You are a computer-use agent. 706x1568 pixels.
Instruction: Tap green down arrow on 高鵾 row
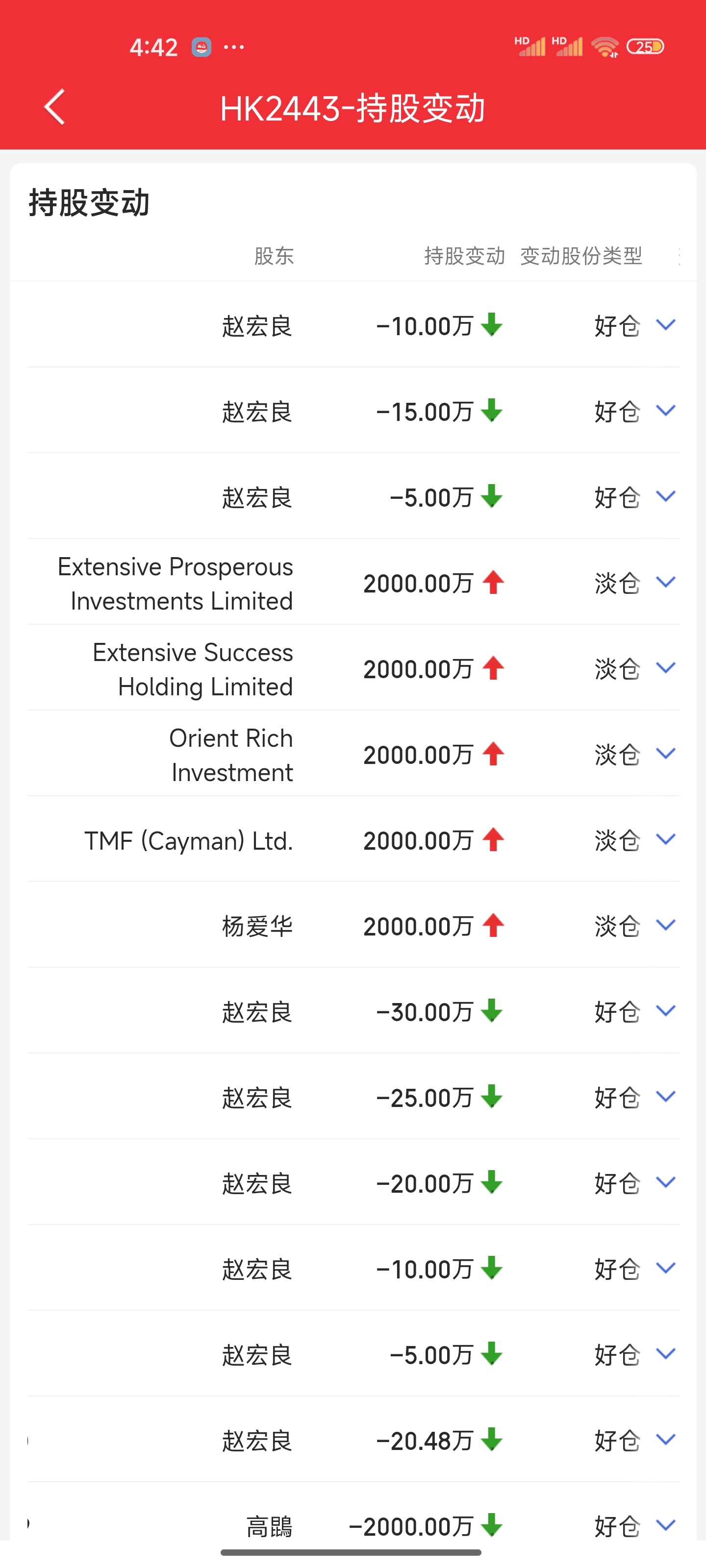[491, 1525]
